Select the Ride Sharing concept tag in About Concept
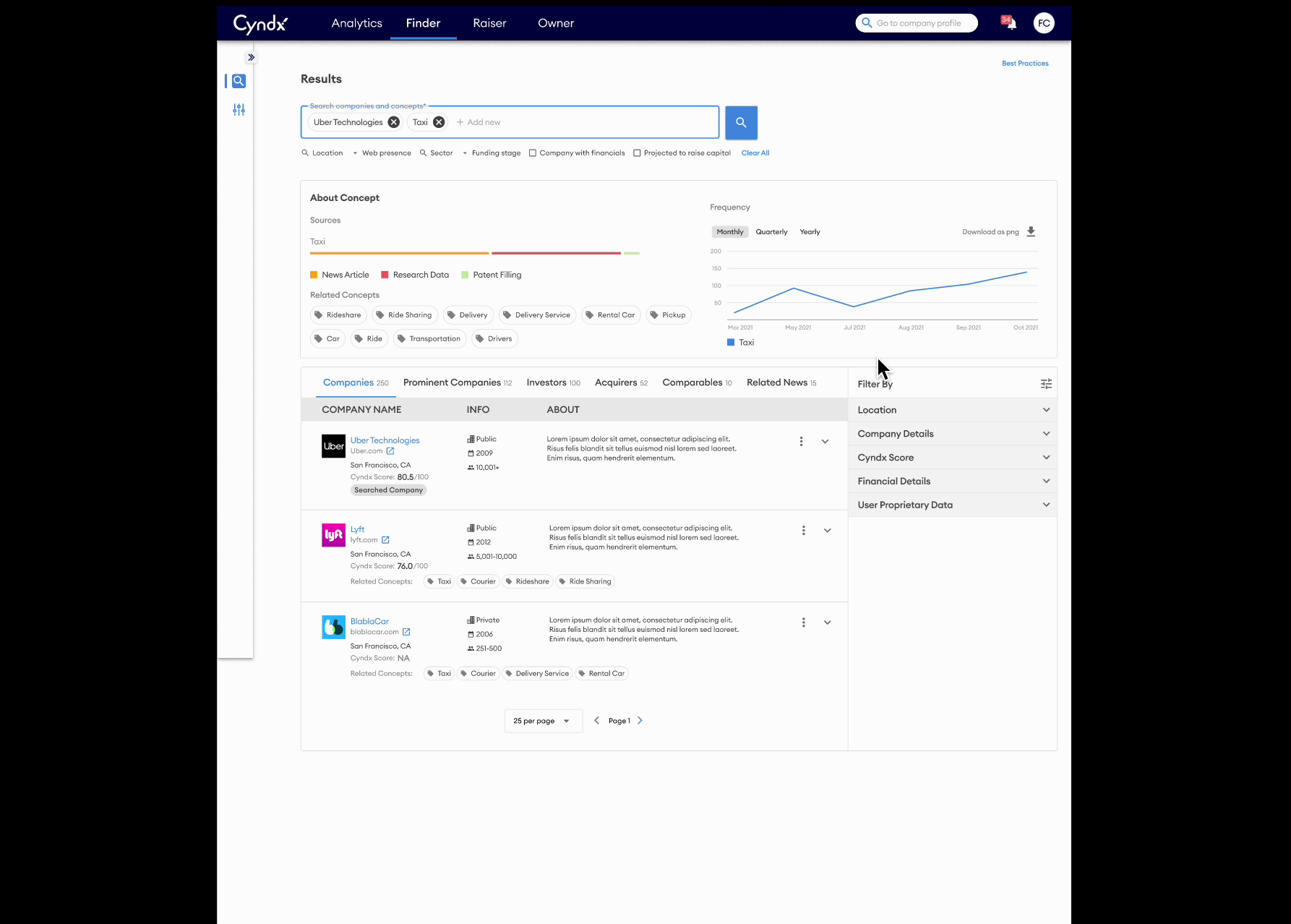The height and width of the screenshot is (924, 1291). (405, 315)
